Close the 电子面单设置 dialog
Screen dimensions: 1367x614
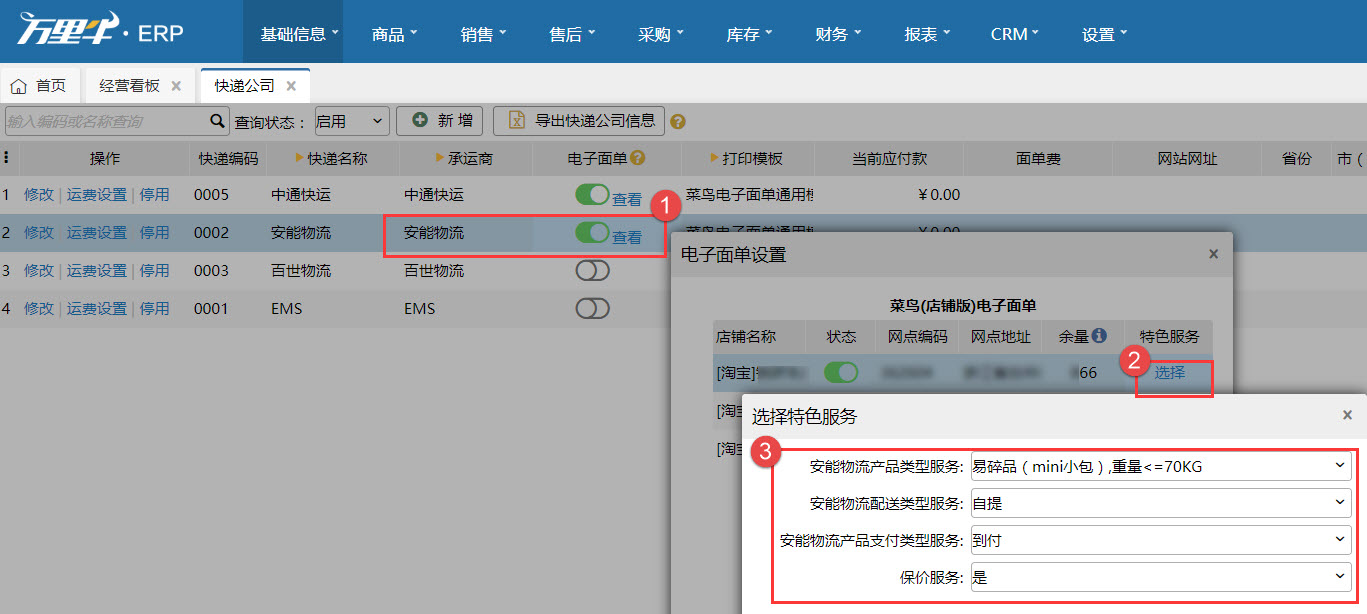pos(1213,254)
